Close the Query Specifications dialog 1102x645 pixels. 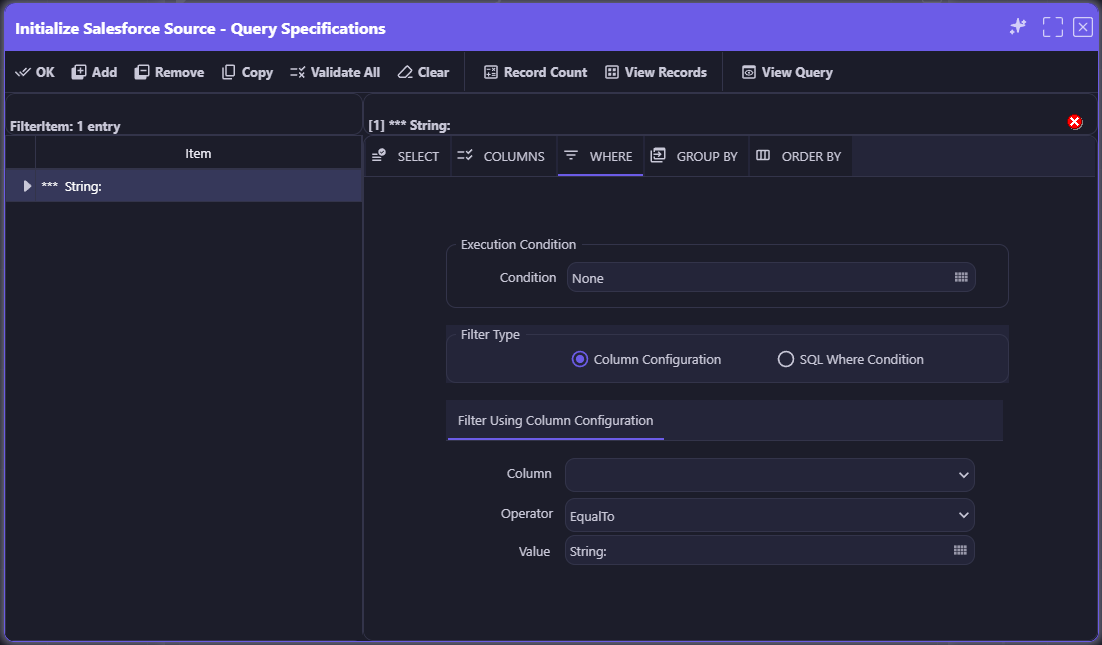click(x=1082, y=27)
